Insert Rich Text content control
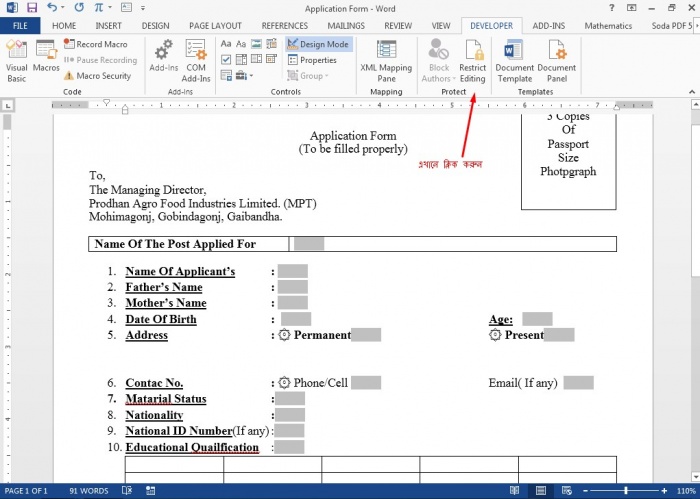The width and height of the screenshot is (700, 499). (226, 44)
